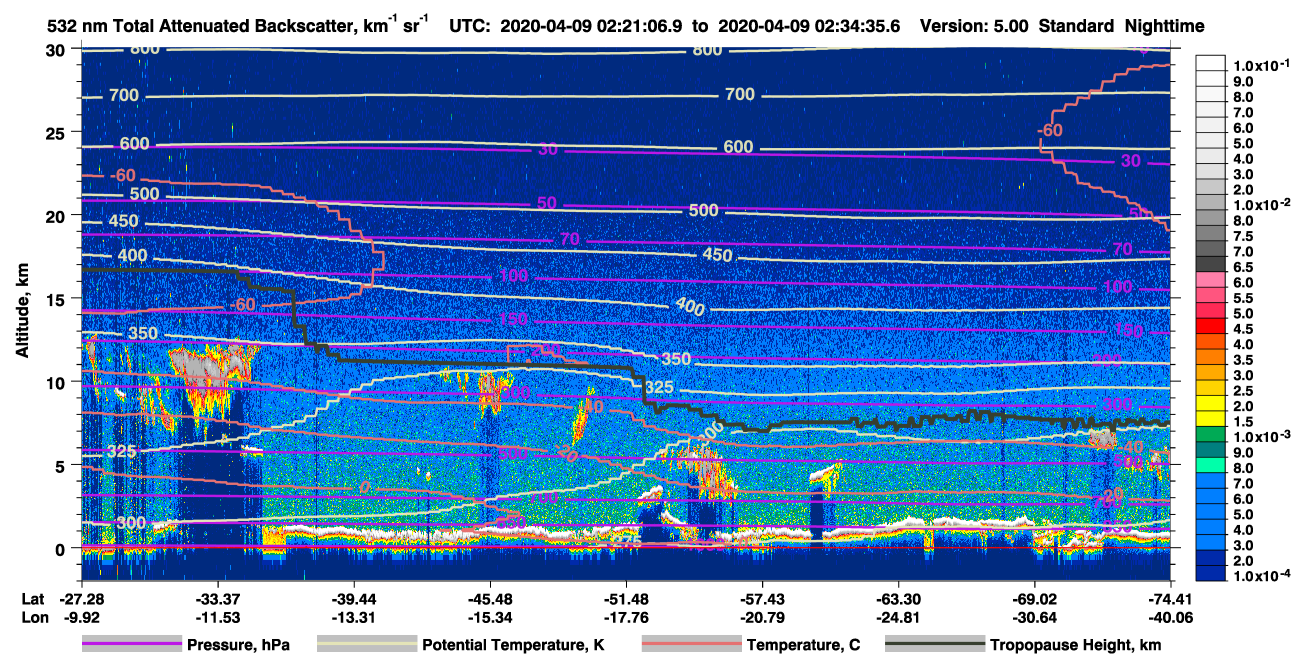Screen dimensions: 1300x667
Task: Click latitude value -51.48
Action: pos(626,598)
